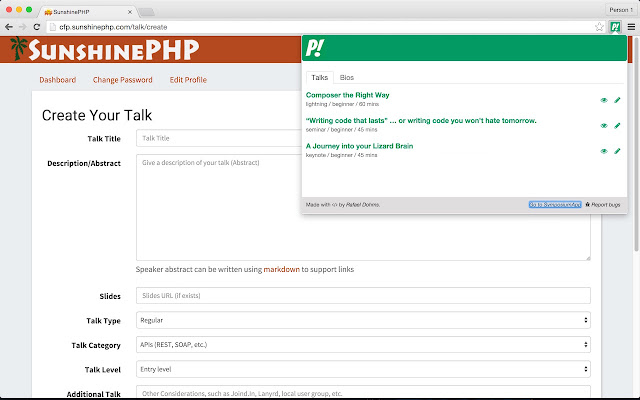
Task: Open the Chrome hamburger menu
Action: tap(630, 25)
